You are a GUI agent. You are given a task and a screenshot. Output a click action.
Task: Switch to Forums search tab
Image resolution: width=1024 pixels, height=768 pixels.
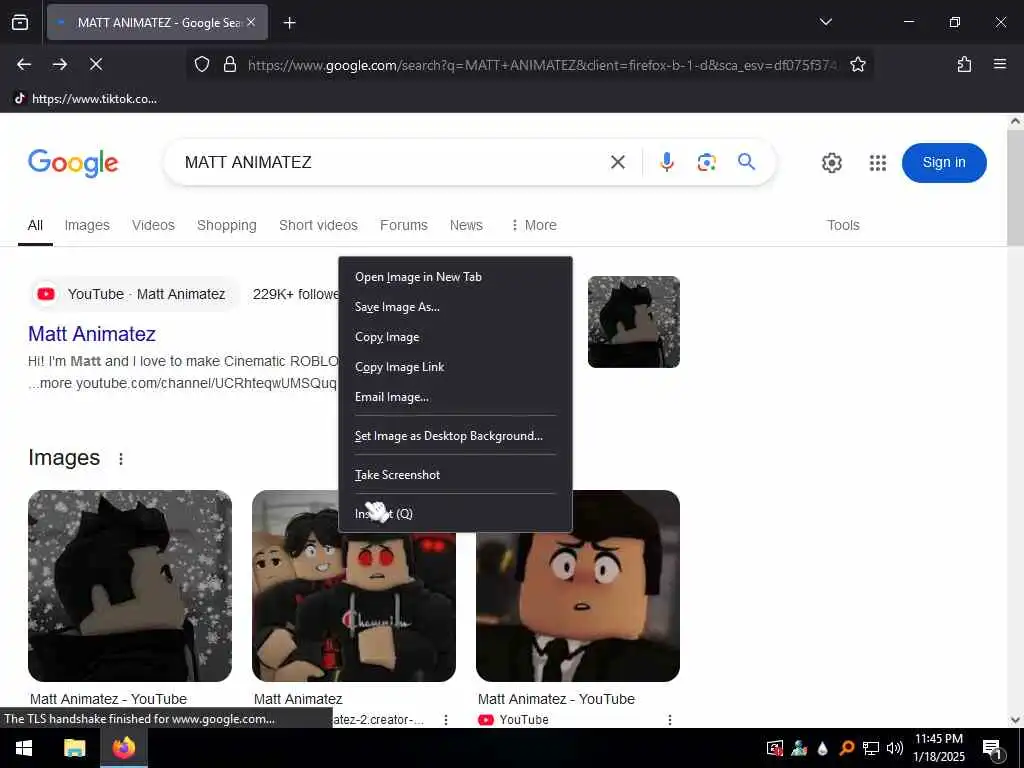pos(404,225)
